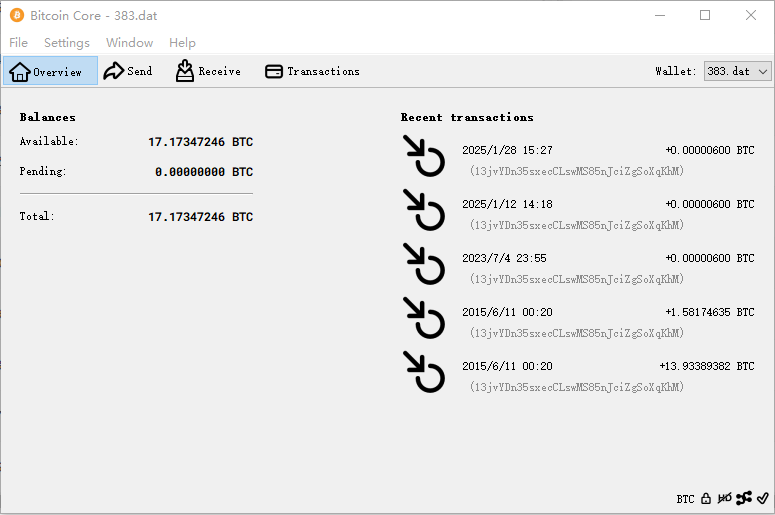Click the Overview house icon
Viewport: 775px width, 515px height.
20,71
